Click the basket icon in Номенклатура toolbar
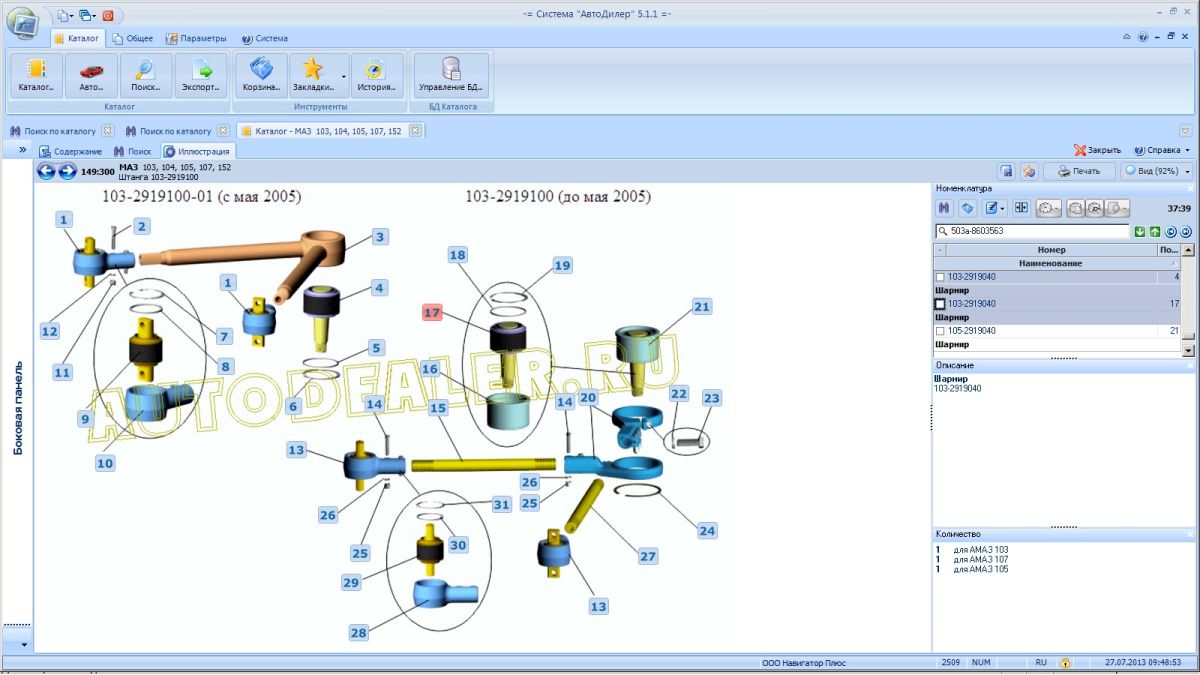 [x=967, y=208]
